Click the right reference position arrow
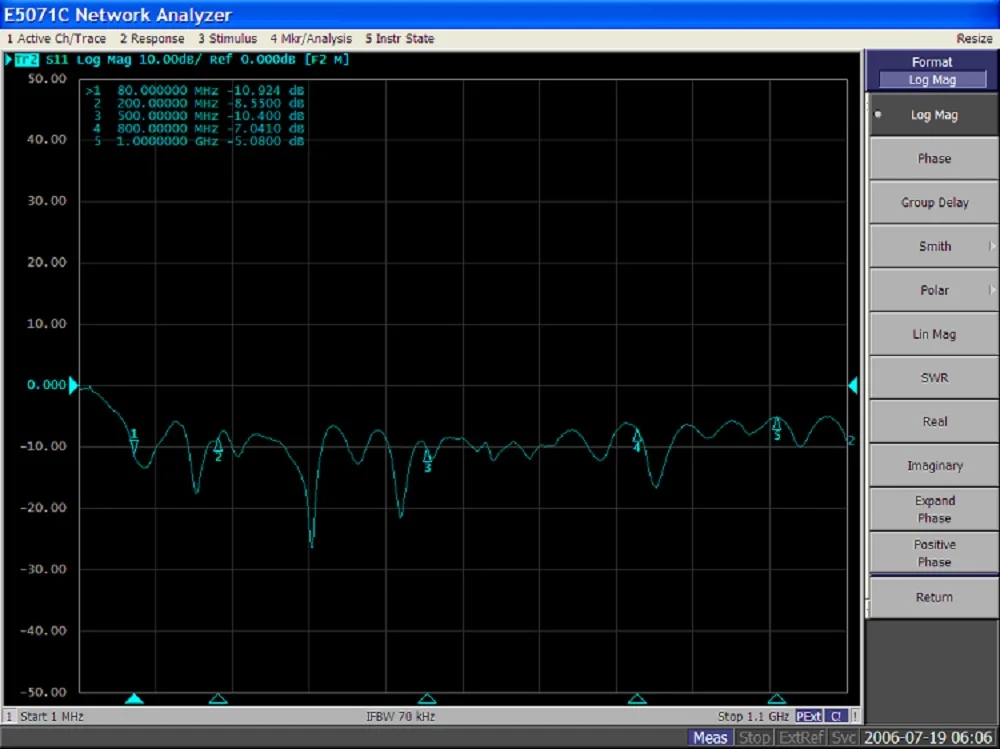The height and width of the screenshot is (749, 1000). (x=853, y=385)
